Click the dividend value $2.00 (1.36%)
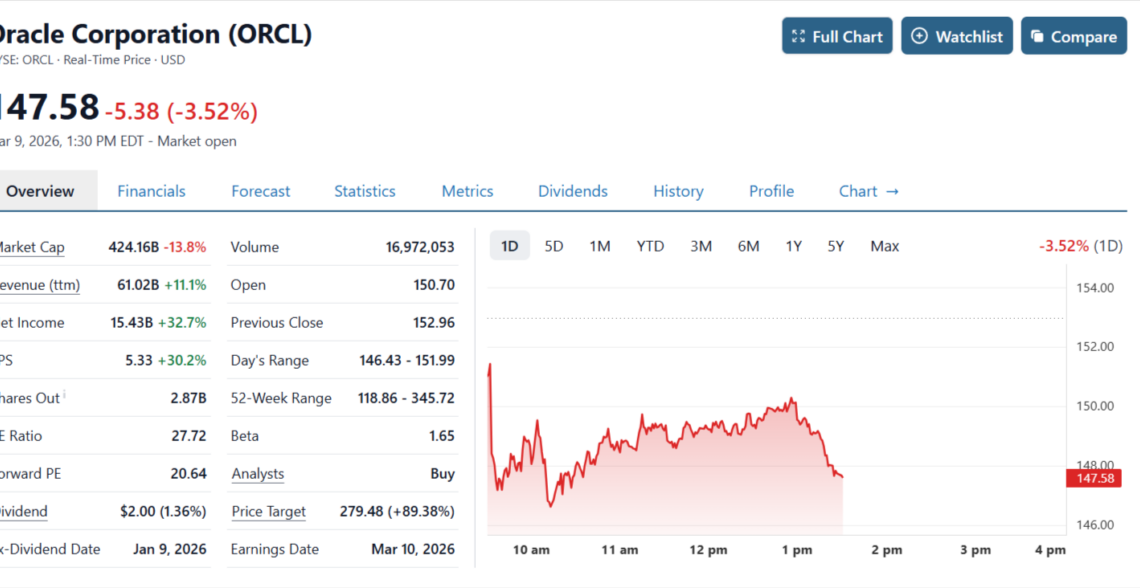The image size is (1140, 588). point(163,512)
